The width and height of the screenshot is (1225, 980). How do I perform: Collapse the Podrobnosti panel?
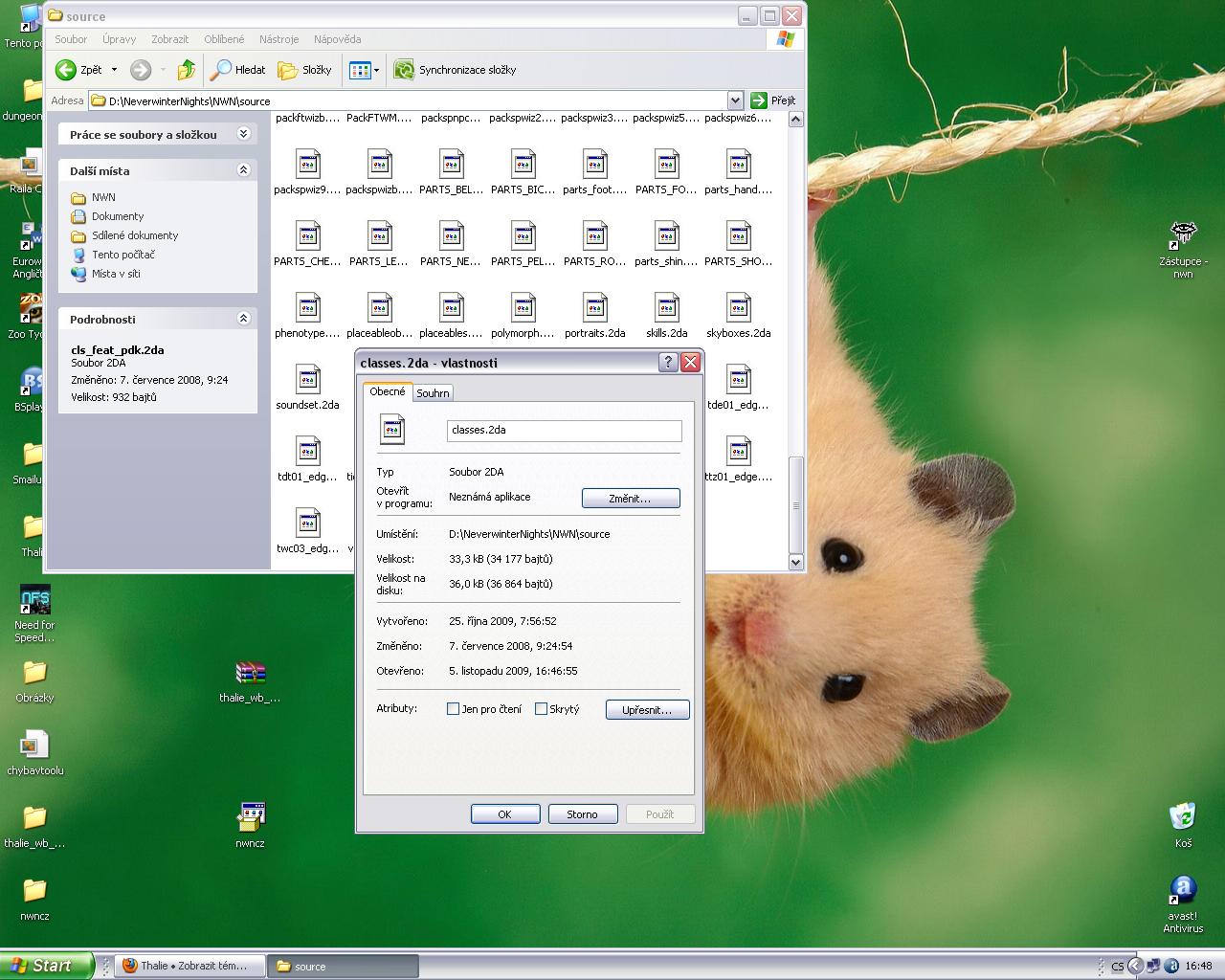[243, 319]
